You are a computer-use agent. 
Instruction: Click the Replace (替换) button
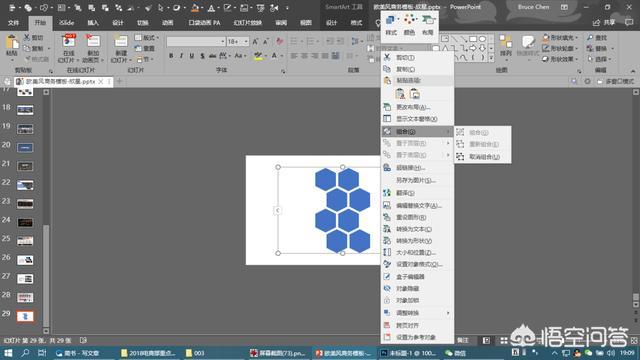coord(600,48)
